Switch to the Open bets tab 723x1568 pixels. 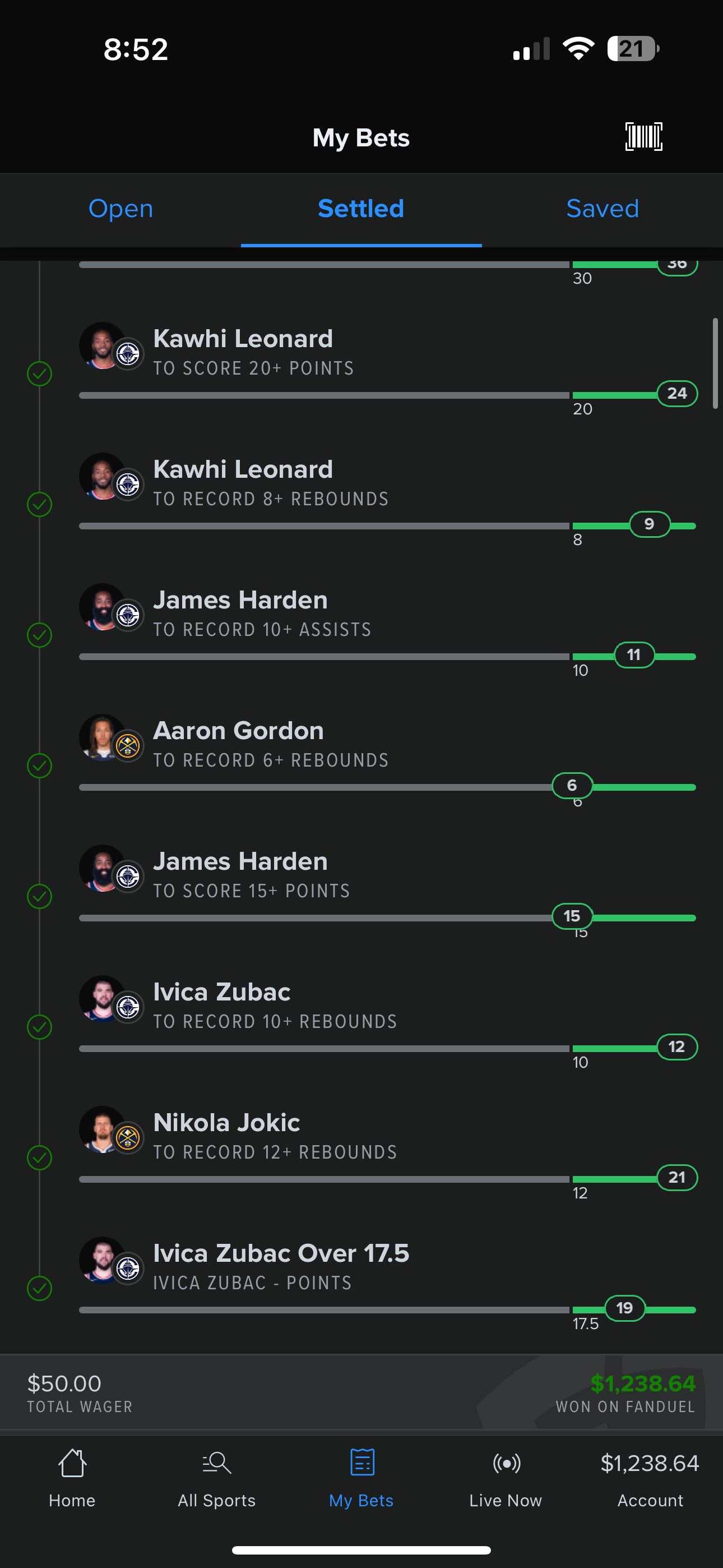pyautogui.click(x=121, y=209)
